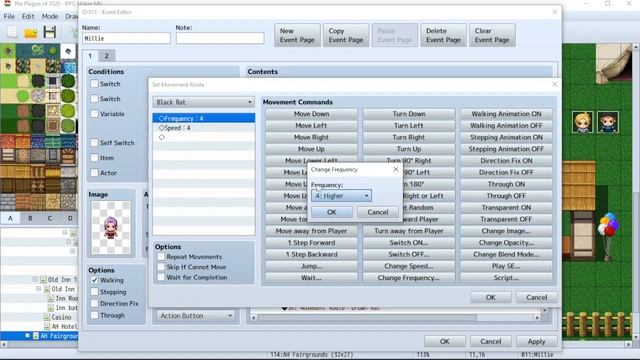Click Delete Event Page button

tap(443, 35)
